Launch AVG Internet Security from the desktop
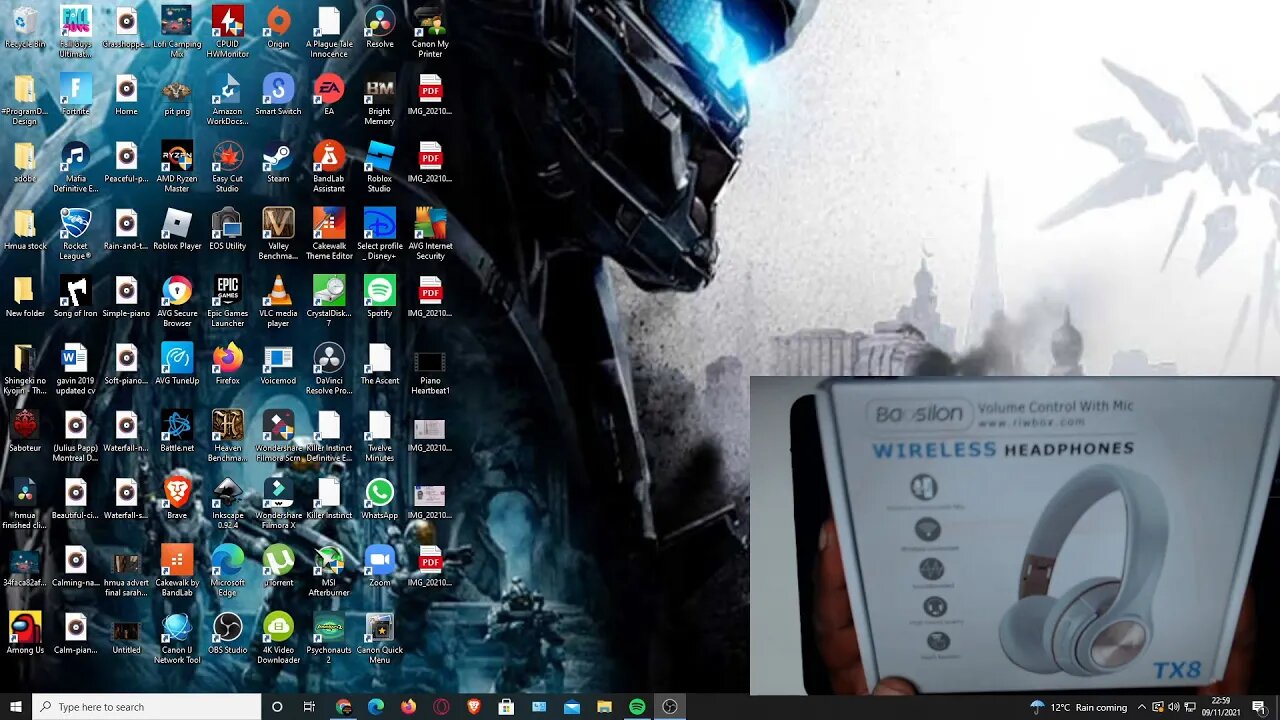1280x720 pixels. pyautogui.click(x=430, y=234)
